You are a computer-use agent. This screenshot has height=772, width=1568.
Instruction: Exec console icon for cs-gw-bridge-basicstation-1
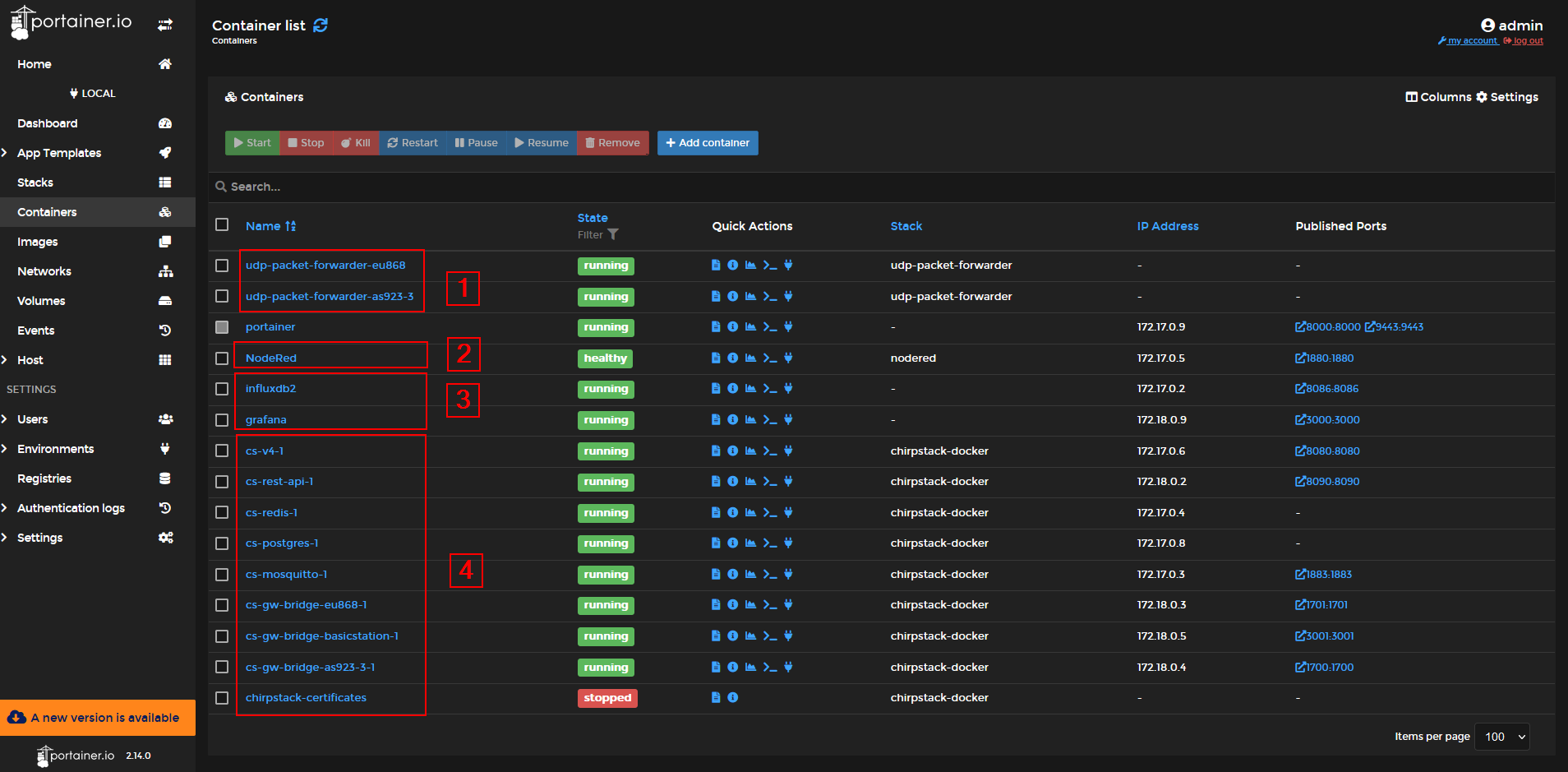(770, 636)
